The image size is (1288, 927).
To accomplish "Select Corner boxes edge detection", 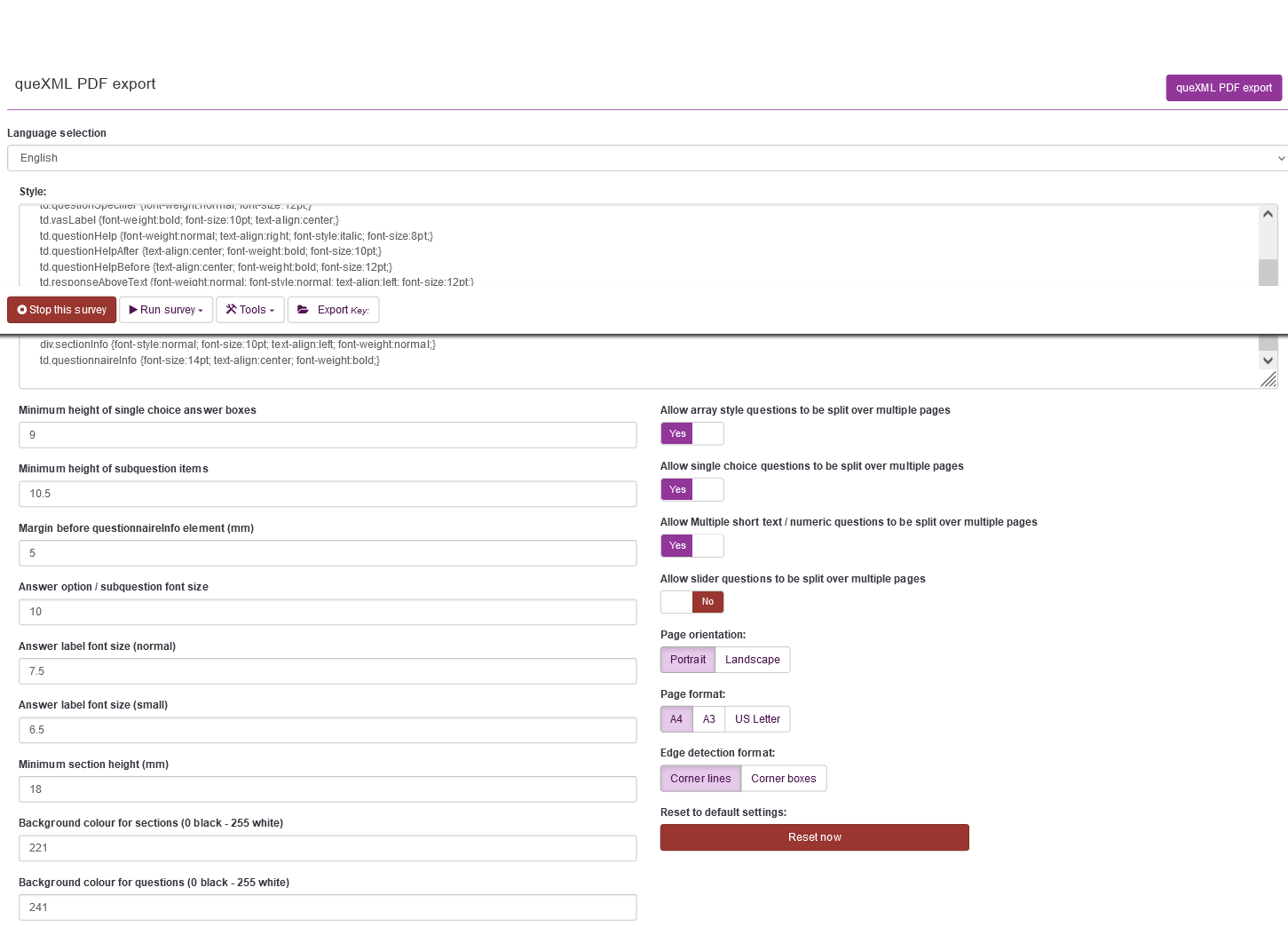I will pyautogui.click(x=784, y=779).
